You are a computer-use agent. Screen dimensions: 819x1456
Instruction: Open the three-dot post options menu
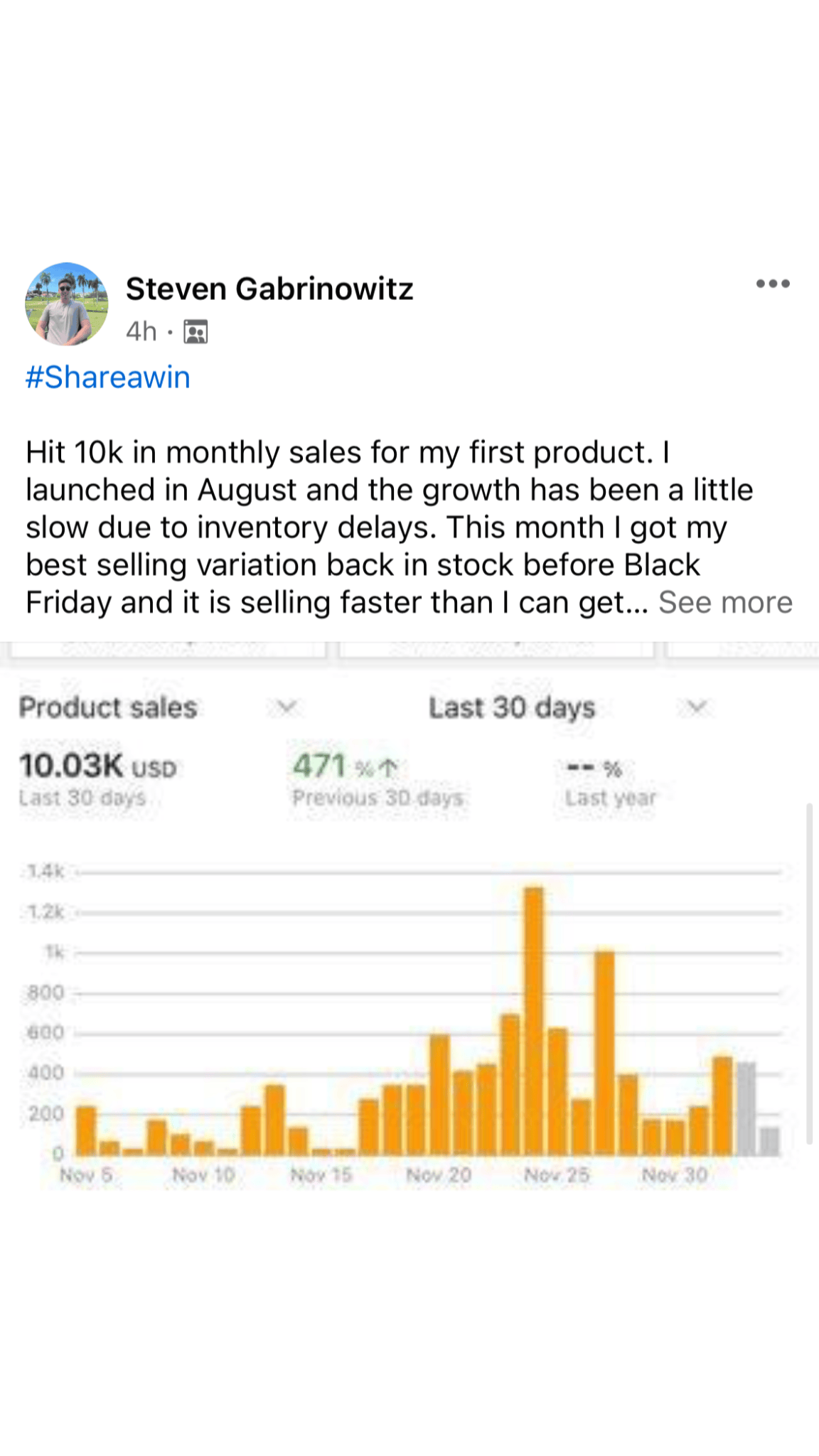click(773, 284)
